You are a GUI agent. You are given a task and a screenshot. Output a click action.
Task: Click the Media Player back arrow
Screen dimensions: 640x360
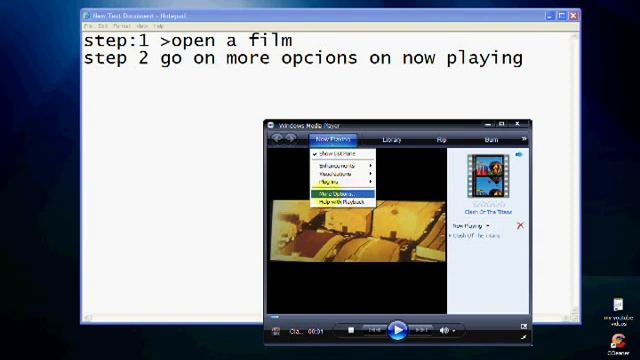click(x=277, y=139)
